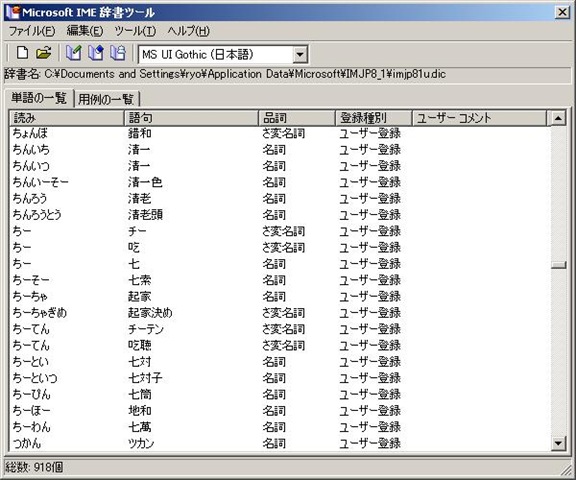
Task: Select the single 七 word entry
Action: (134, 264)
